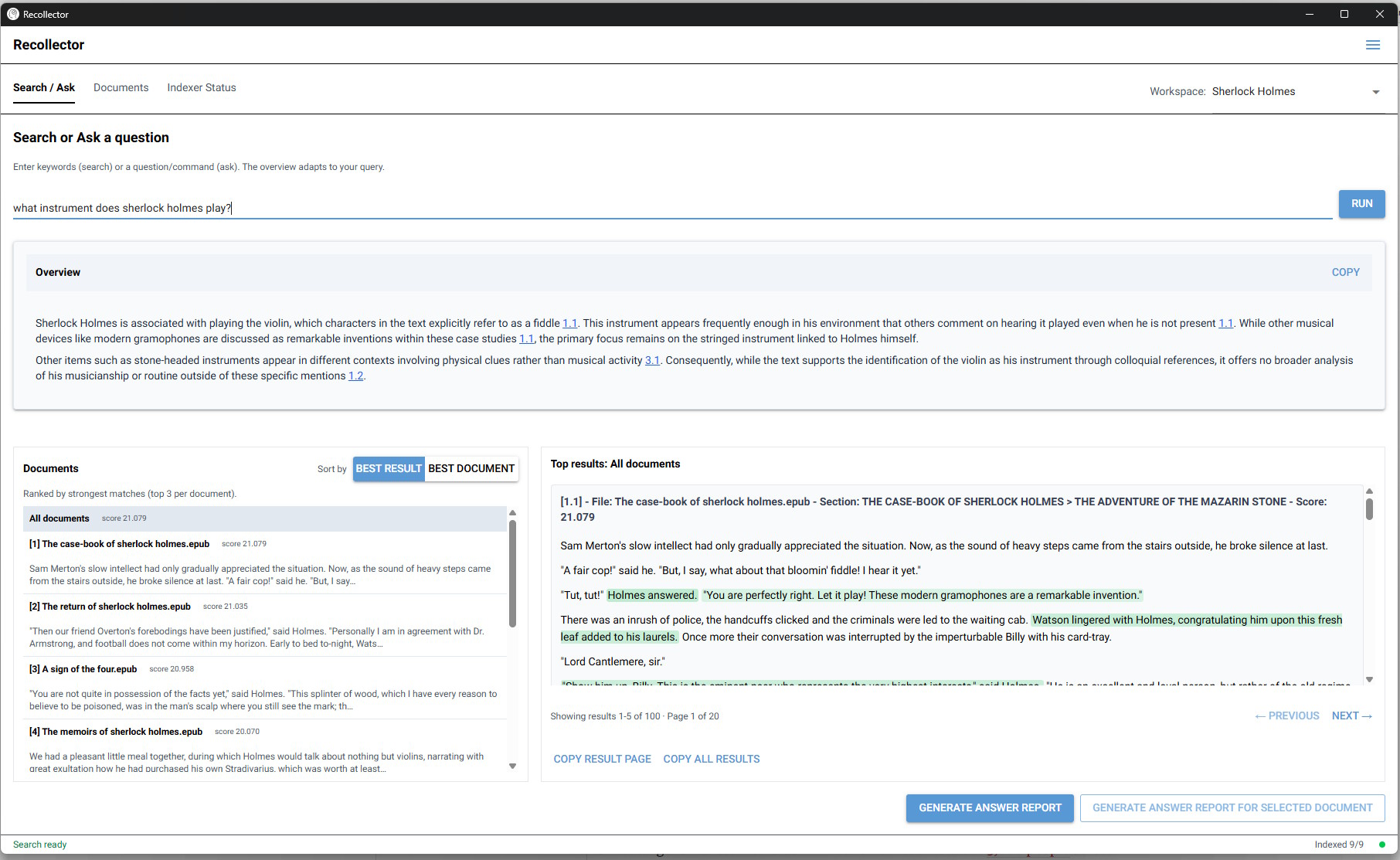Click Generate Answer Report button
Image resolution: width=1400 pixels, height=860 pixels.
990,807
